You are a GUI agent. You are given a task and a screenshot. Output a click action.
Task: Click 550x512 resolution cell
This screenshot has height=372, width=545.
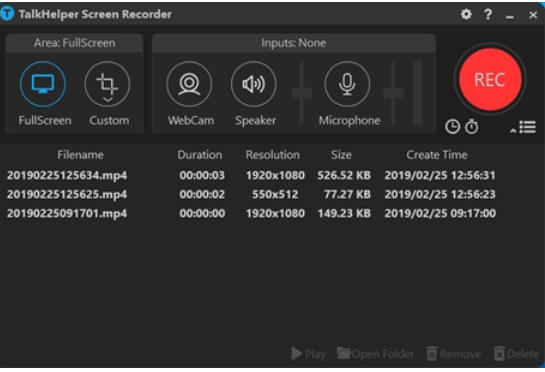tap(275, 194)
